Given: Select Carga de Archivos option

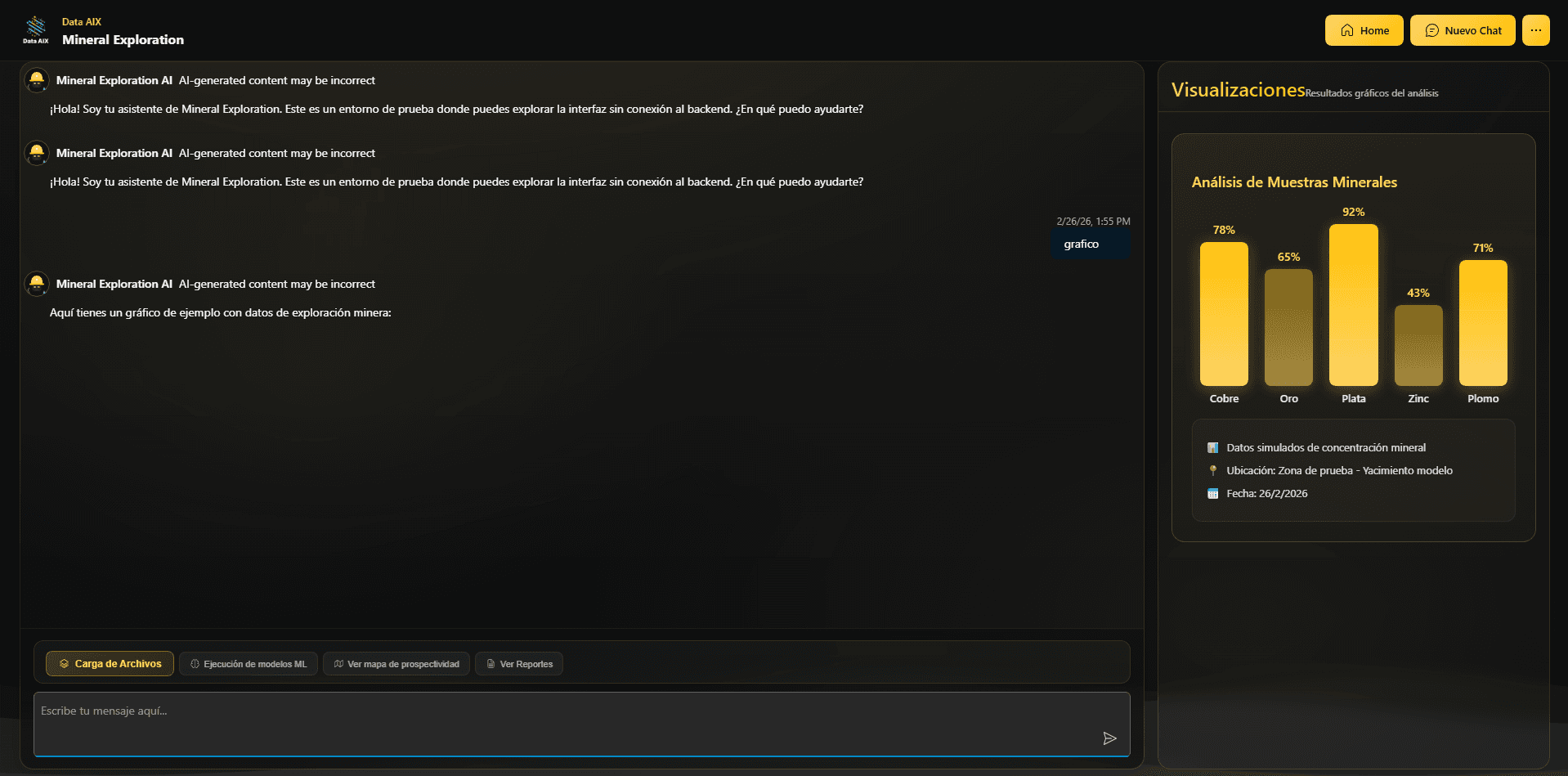Looking at the screenshot, I should coord(110,664).
